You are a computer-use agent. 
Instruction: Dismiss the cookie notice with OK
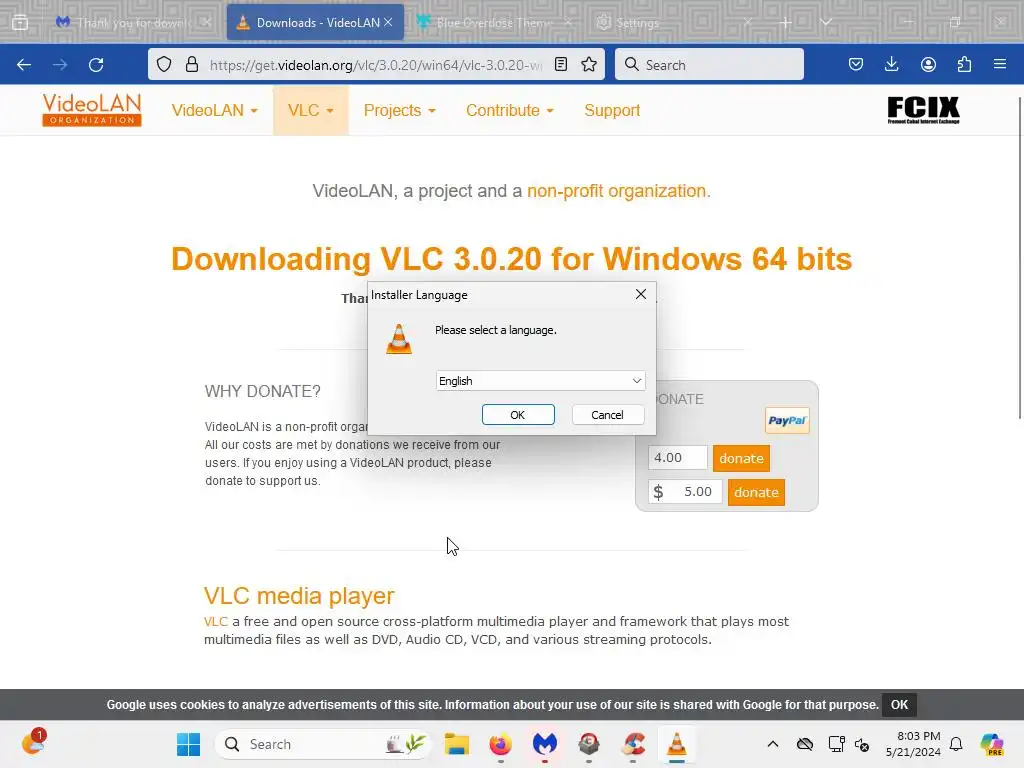coord(899,705)
